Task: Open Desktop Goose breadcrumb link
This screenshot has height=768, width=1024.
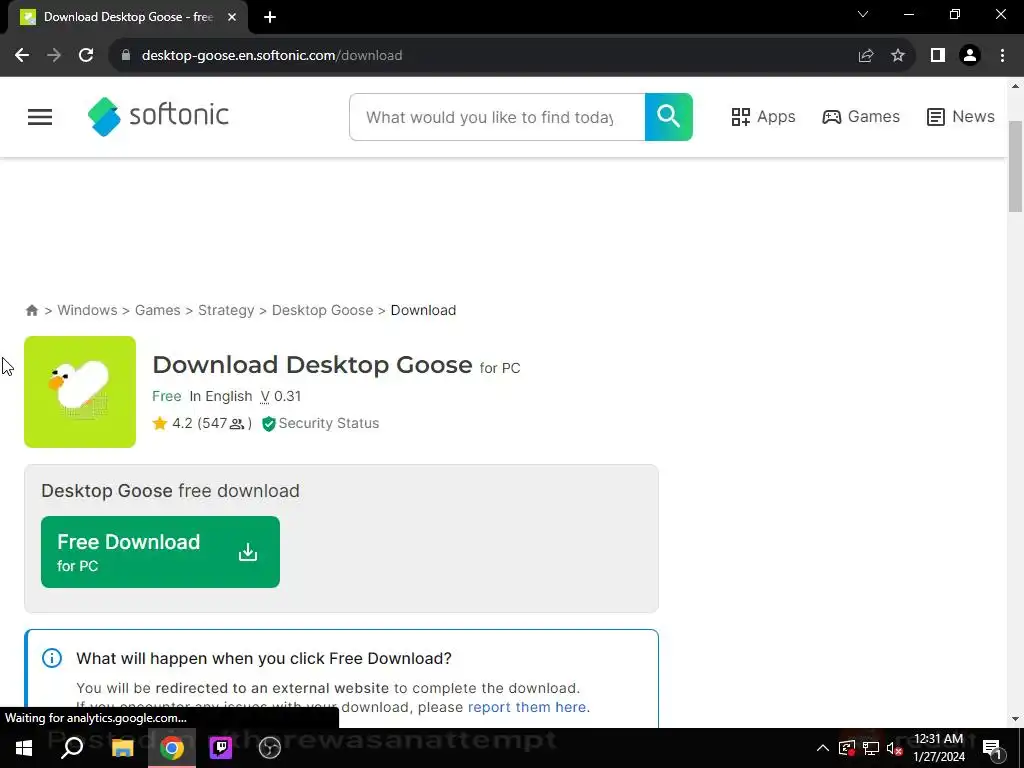Action: (x=323, y=310)
